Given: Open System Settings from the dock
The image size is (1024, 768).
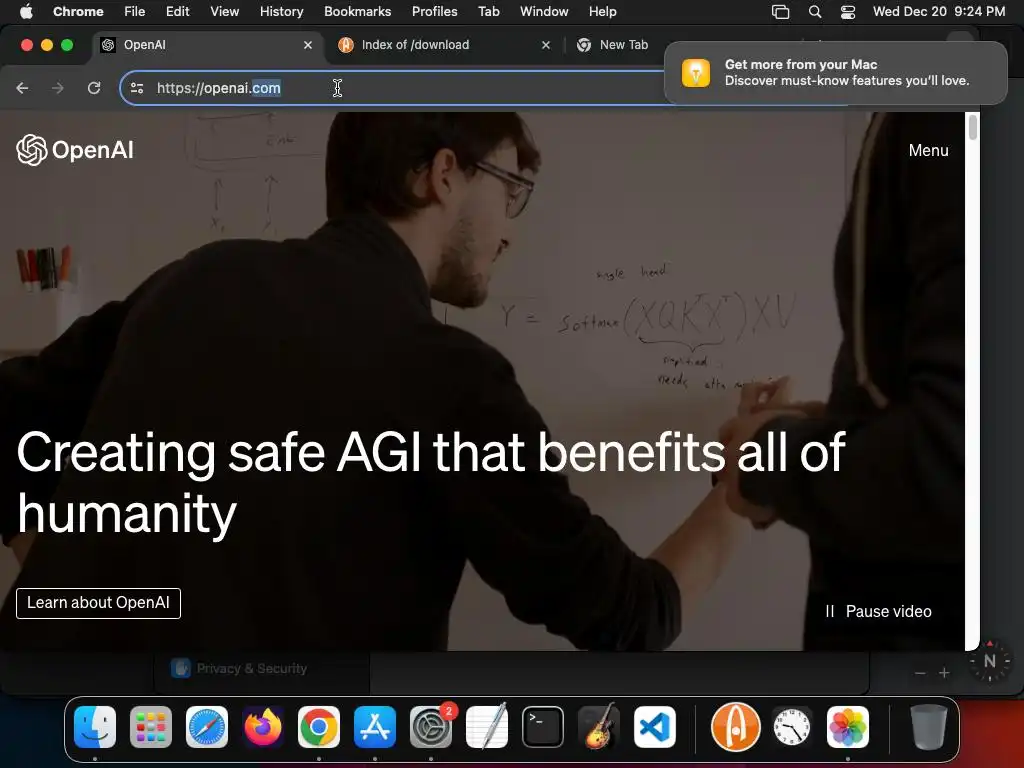Looking at the screenshot, I should pos(431,727).
